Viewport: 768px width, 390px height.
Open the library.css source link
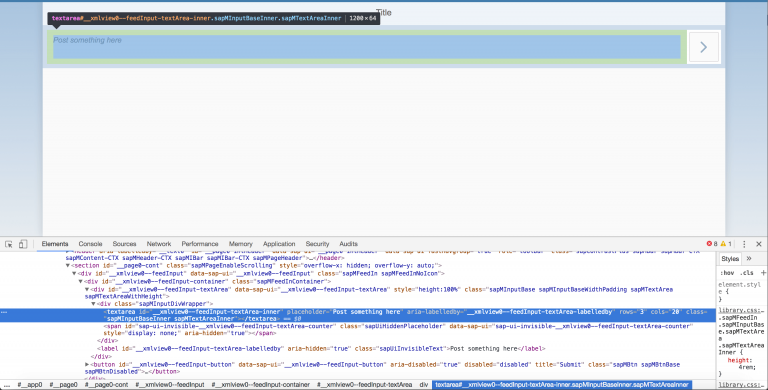click(740, 310)
